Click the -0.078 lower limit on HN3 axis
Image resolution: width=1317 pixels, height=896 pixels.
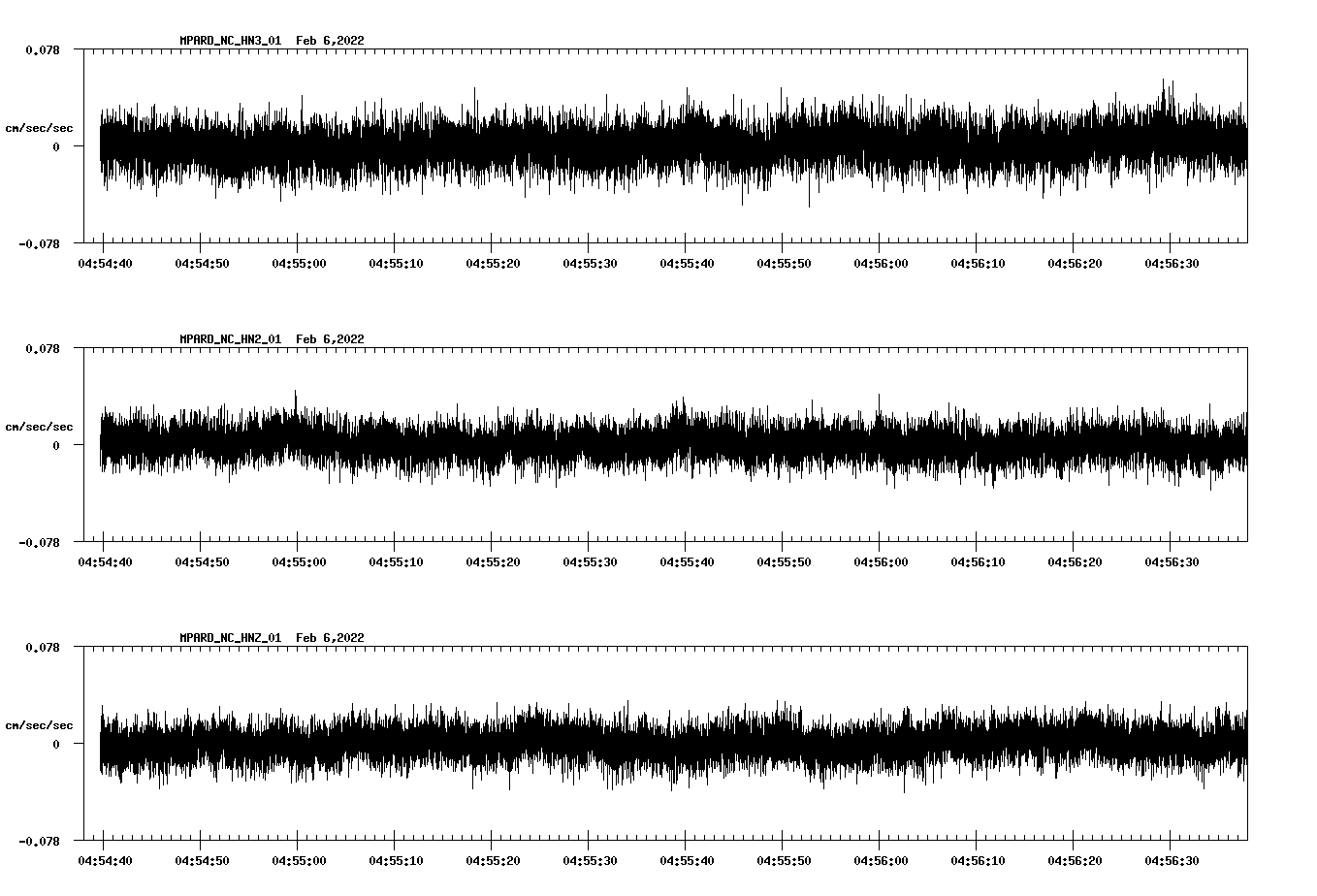pyautogui.click(x=39, y=243)
